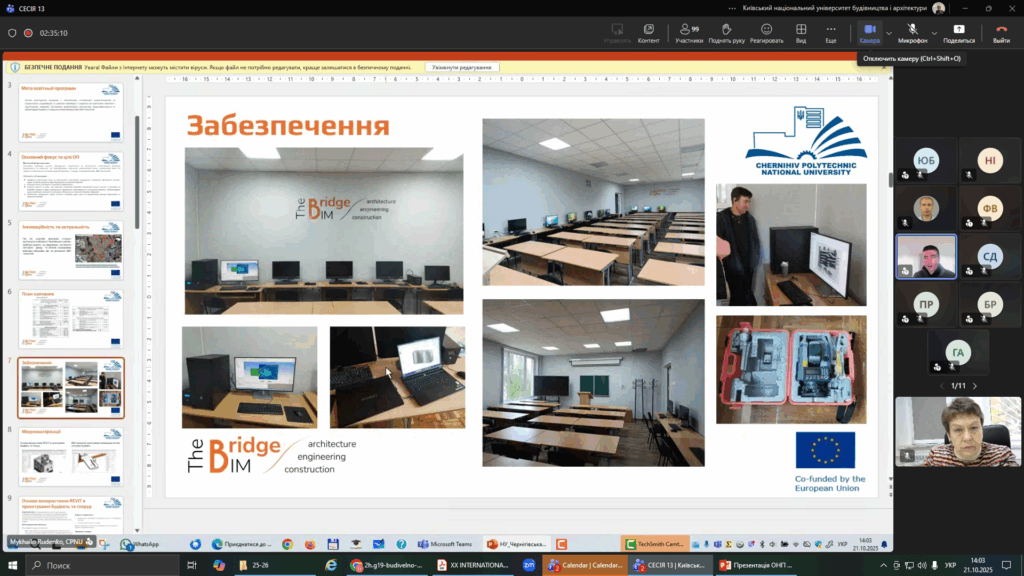Click the Enable Editing button in yellow bar
1024x576 pixels.
(462, 67)
